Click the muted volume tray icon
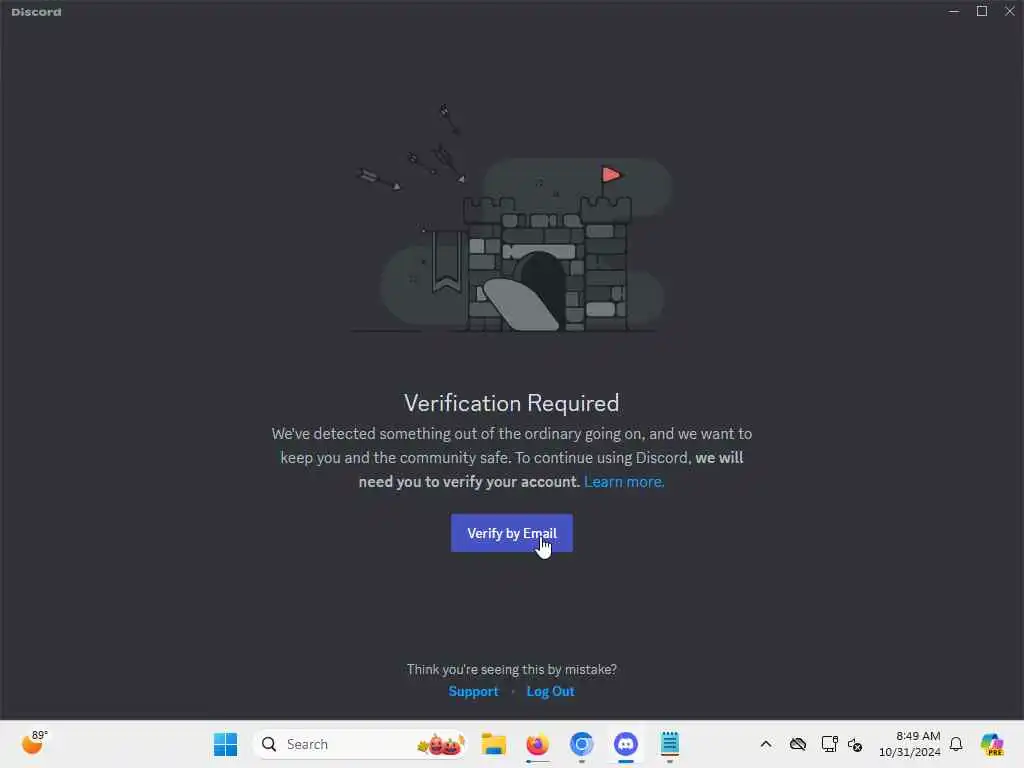 pyautogui.click(x=855, y=744)
